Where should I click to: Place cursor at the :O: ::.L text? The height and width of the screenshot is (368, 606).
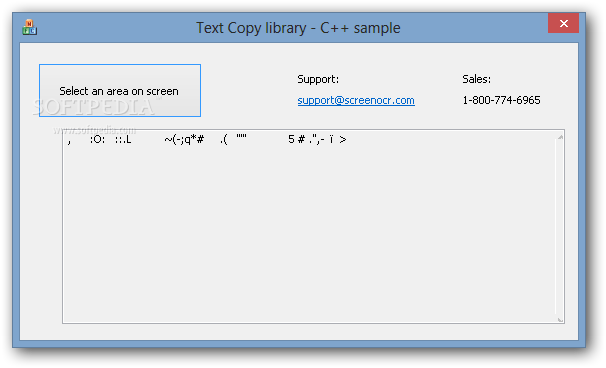pos(111,140)
